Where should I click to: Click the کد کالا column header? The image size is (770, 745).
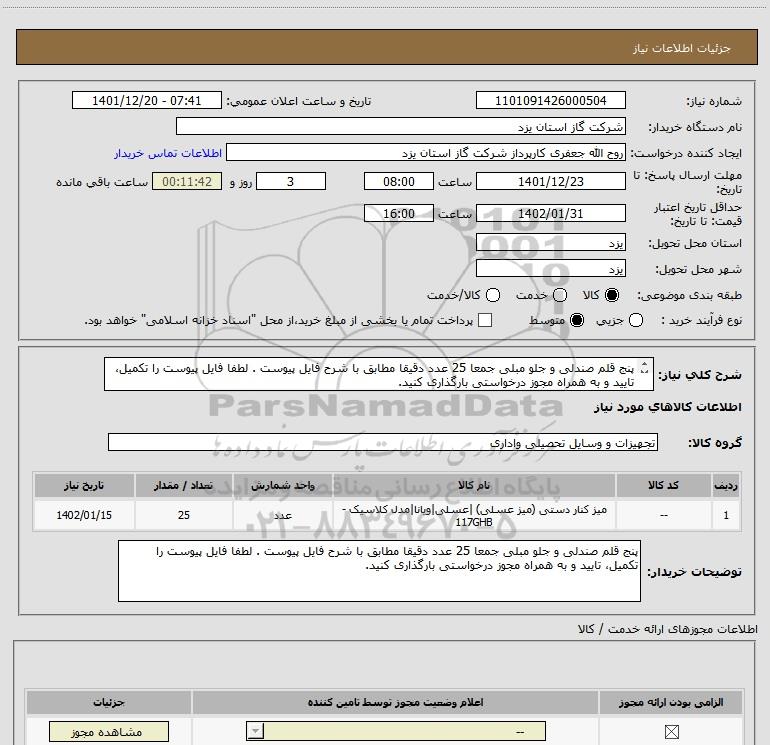click(x=663, y=485)
